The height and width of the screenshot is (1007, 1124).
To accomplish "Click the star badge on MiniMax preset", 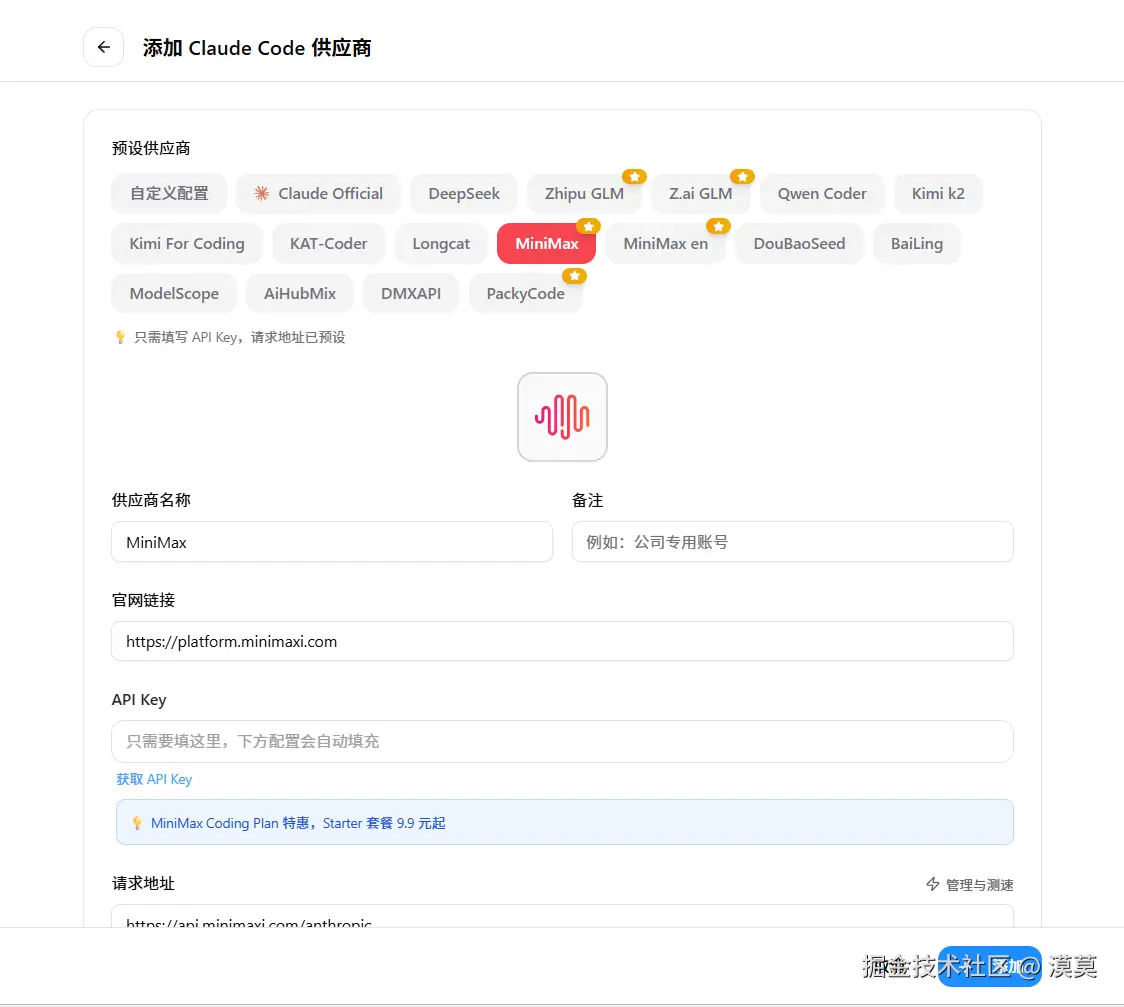I will point(589,226).
